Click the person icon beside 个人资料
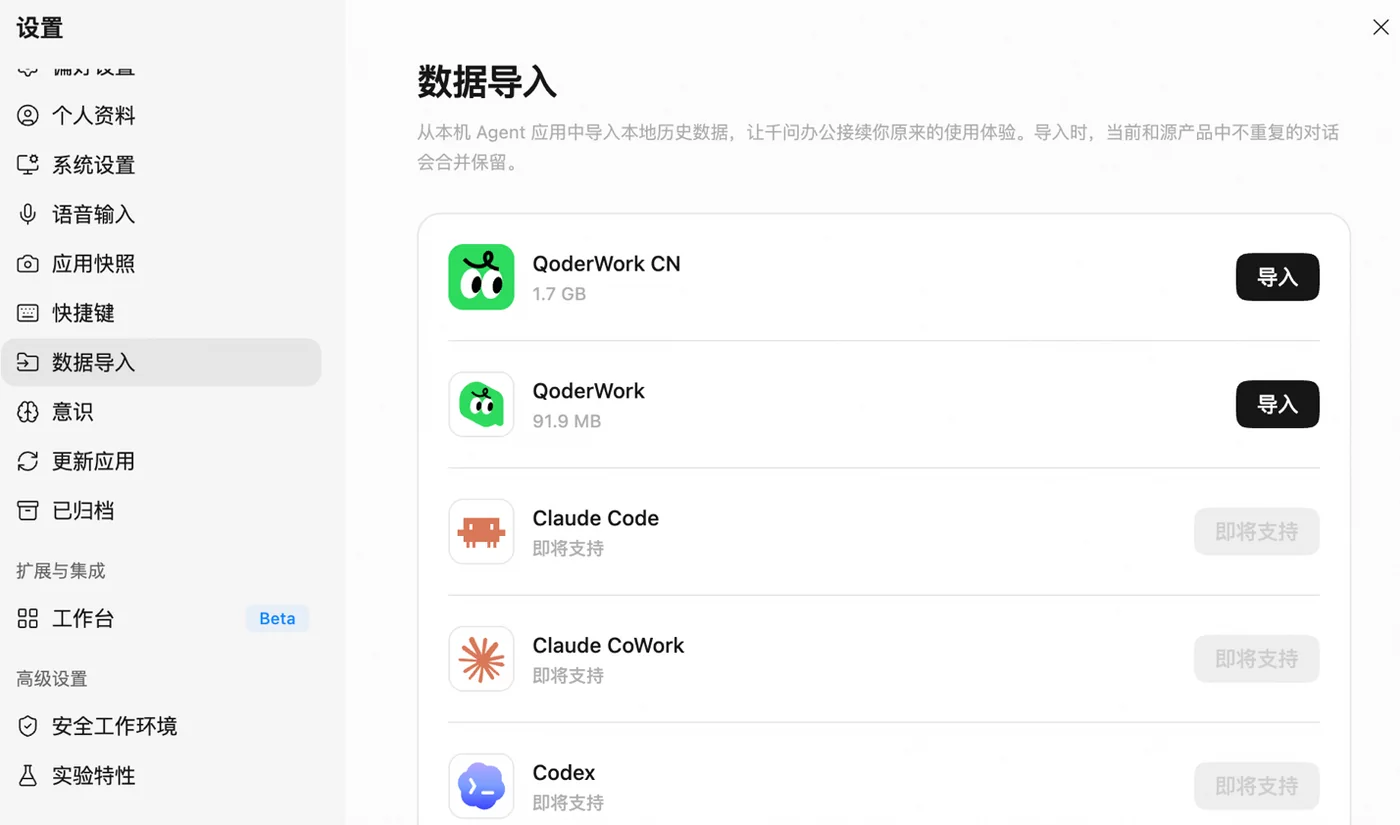1400x825 pixels. (28, 115)
